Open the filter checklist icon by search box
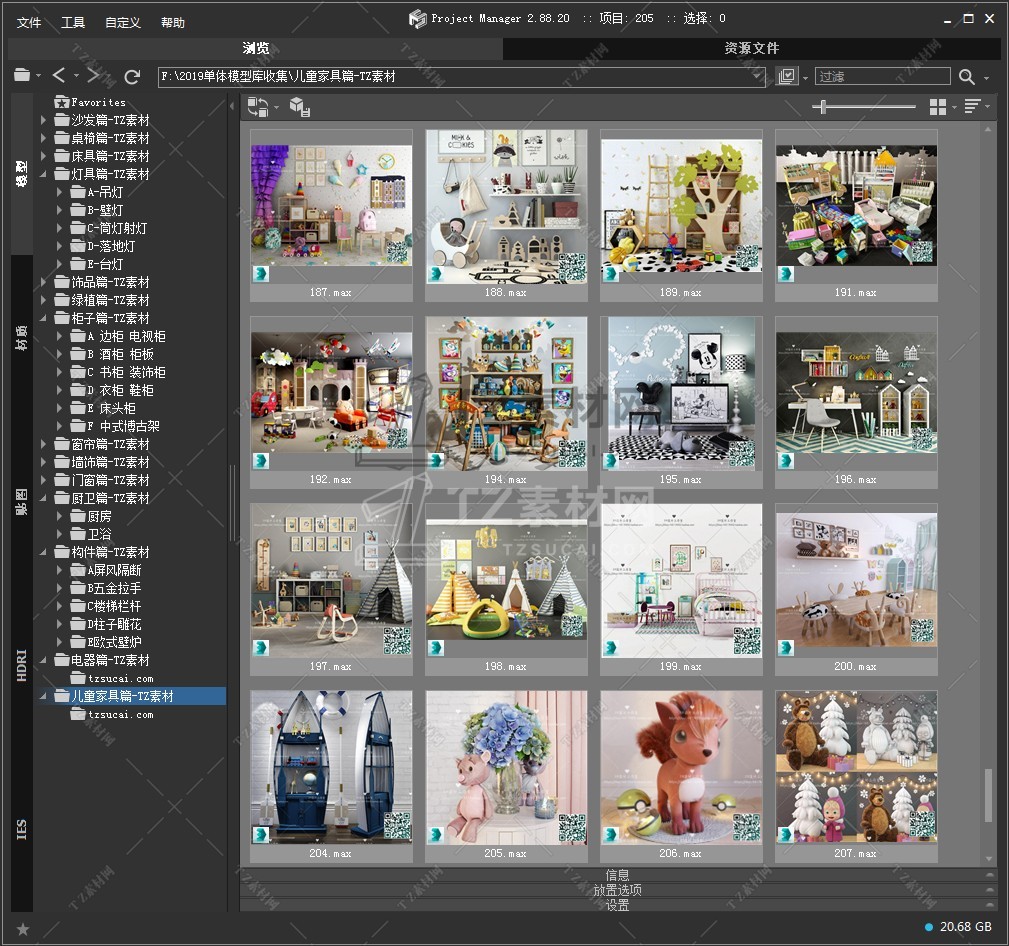1009x946 pixels. click(787, 77)
